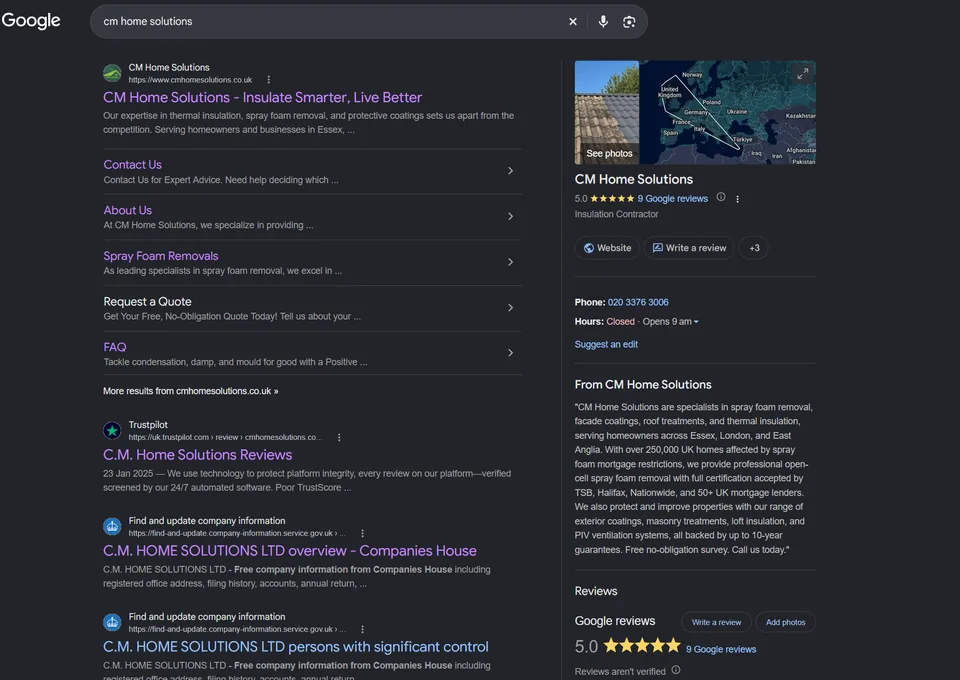
Task: Click Write a review in Reviews section
Action: (x=716, y=622)
